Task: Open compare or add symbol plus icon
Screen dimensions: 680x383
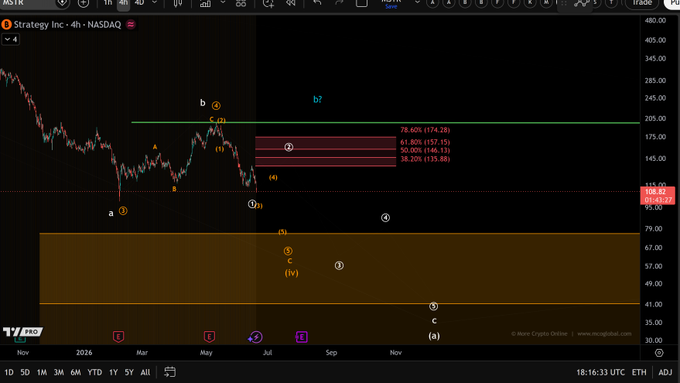Action: [83, 3]
